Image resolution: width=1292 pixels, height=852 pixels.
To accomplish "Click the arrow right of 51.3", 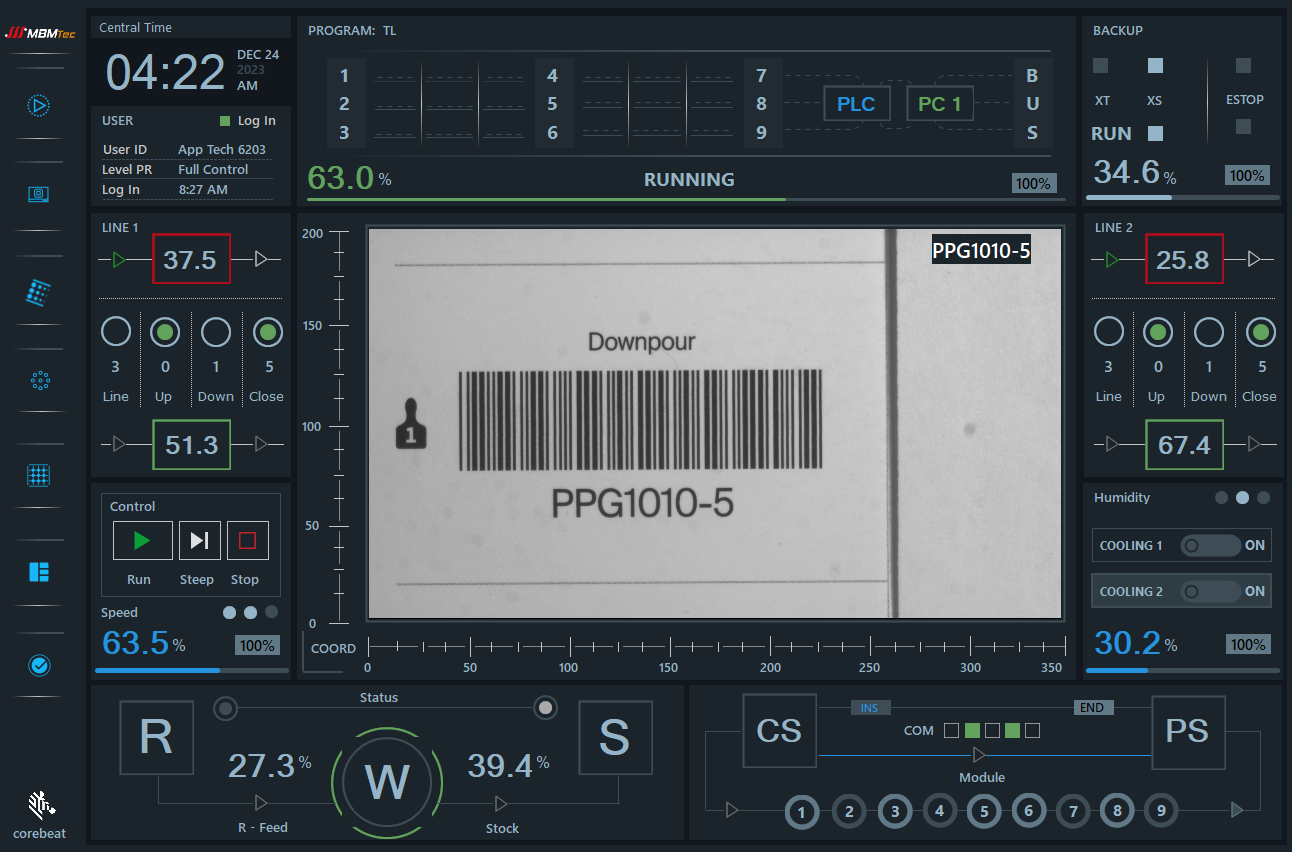I will tap(262, 444).
